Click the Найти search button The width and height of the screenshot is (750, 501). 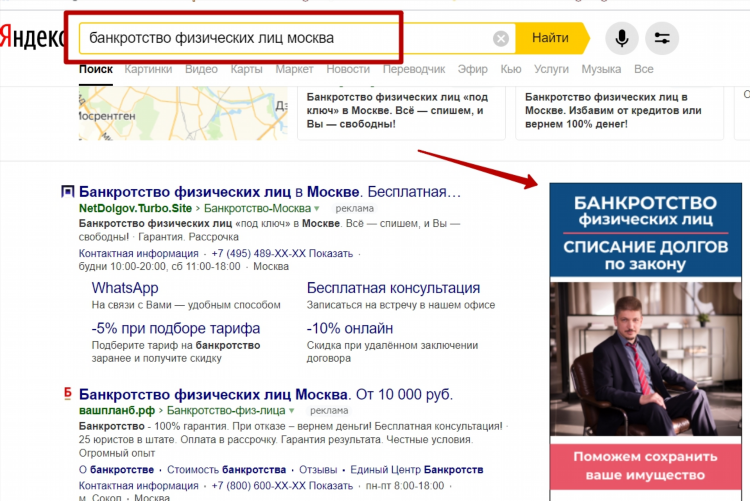551,38
